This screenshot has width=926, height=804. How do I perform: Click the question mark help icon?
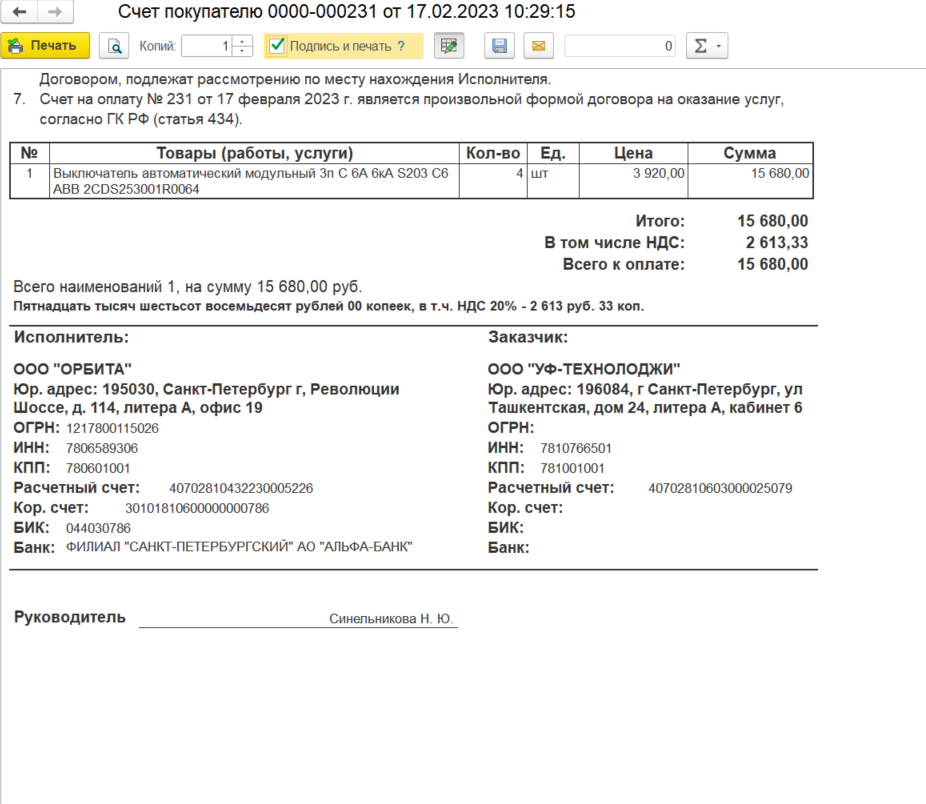(401, 46)
